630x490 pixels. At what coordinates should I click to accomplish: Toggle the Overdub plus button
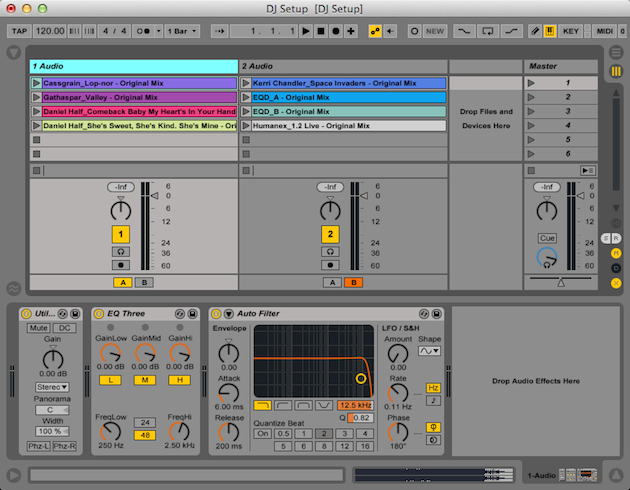pyautogui.click(x=351, y=31)
